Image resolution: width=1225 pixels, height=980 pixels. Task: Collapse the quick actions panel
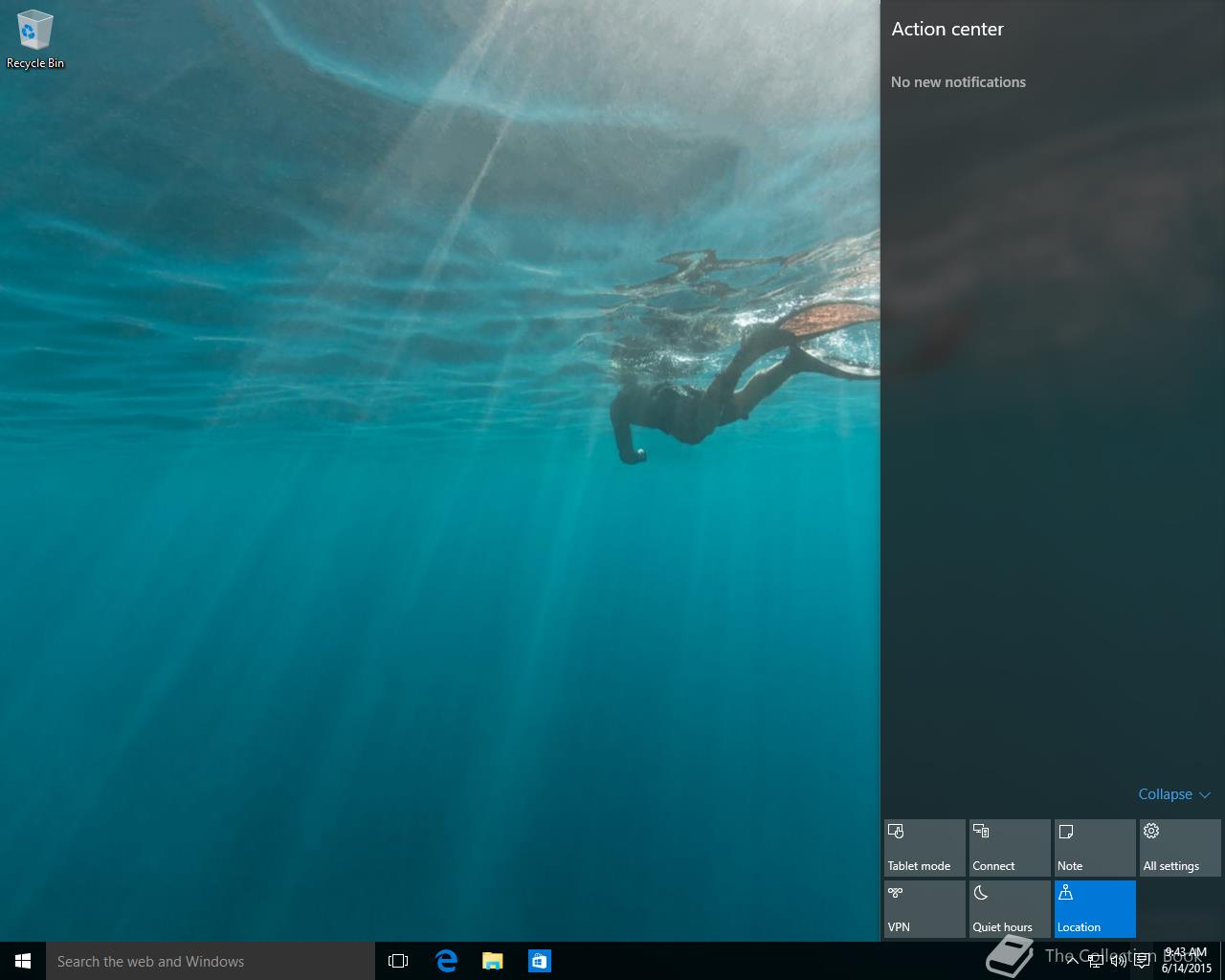click(1174, 794)
